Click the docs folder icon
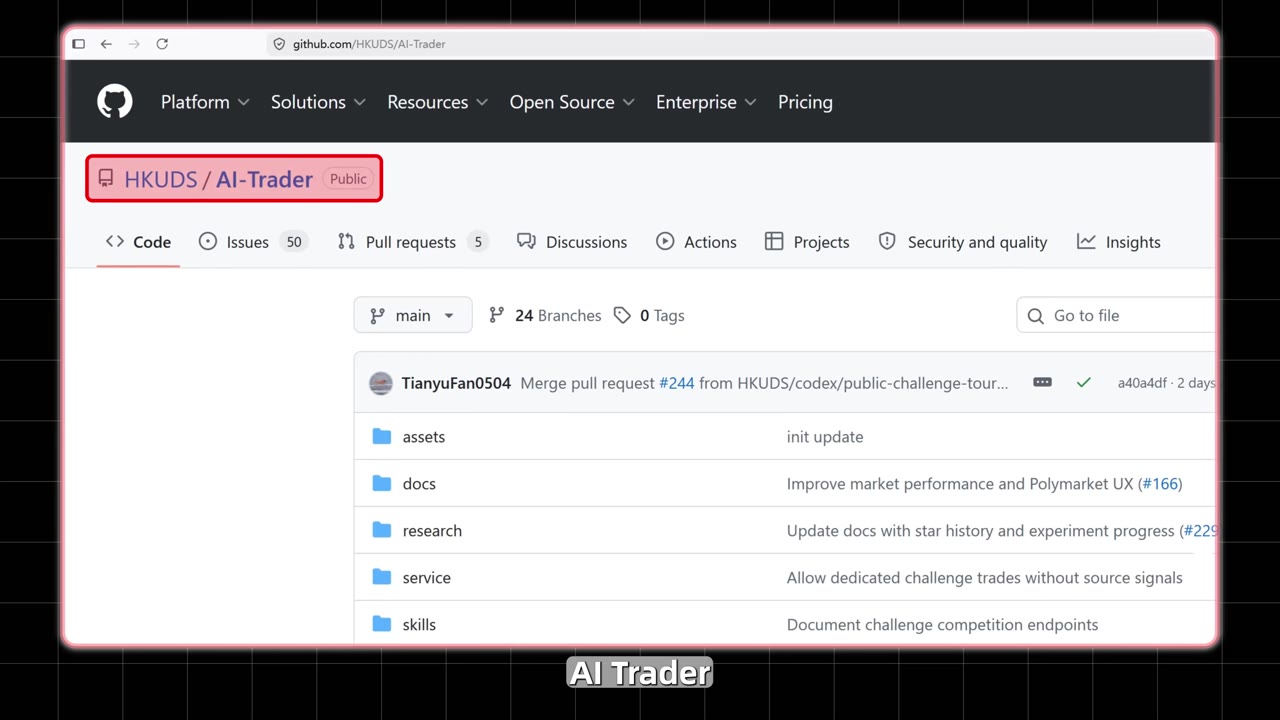Image resolution: width=1280 pixels, height=720 pixels. 381,483
